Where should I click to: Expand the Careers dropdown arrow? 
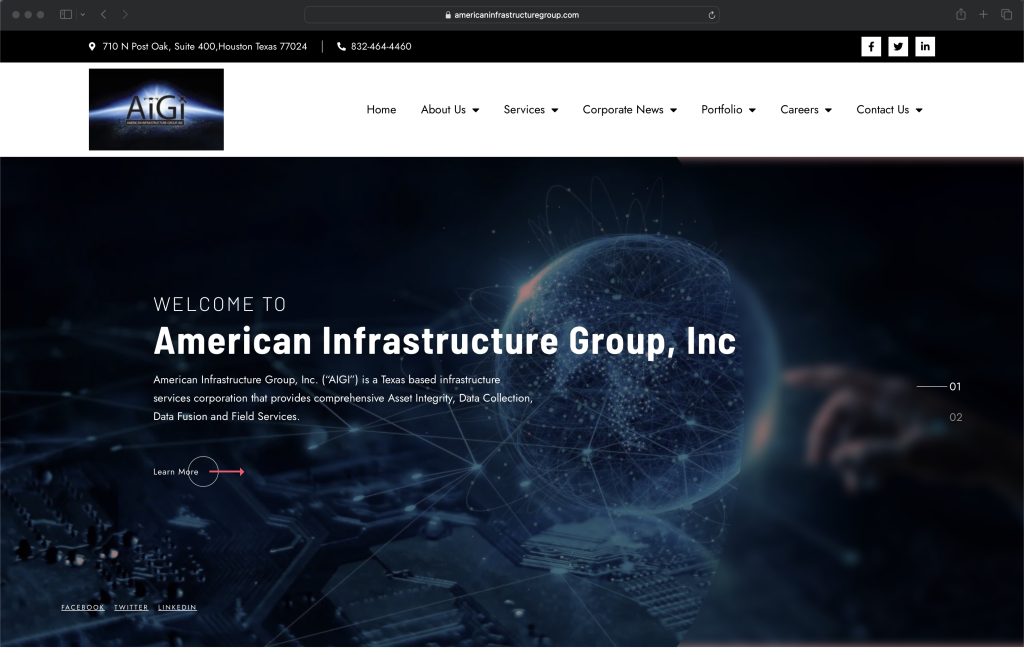828,110
